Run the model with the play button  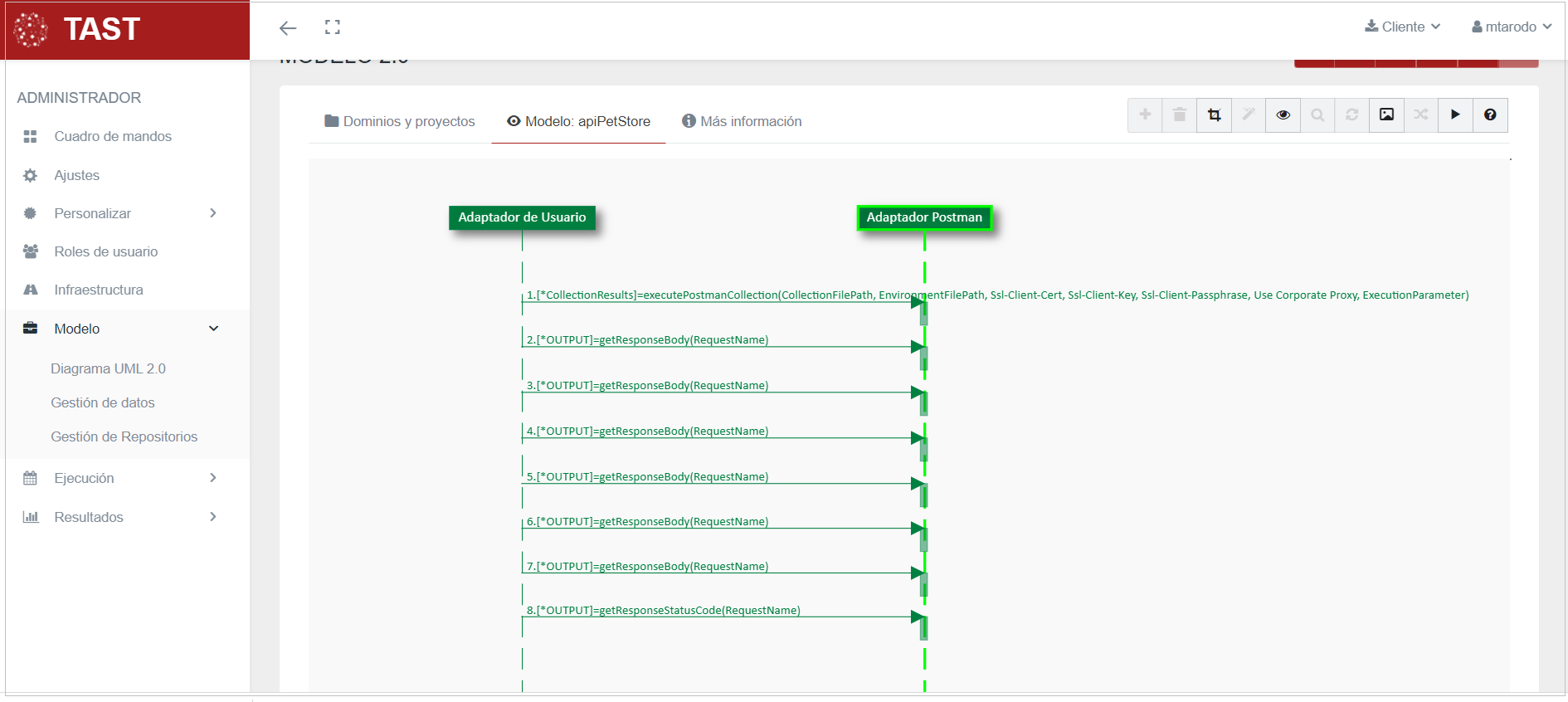tap(1455, 115)
